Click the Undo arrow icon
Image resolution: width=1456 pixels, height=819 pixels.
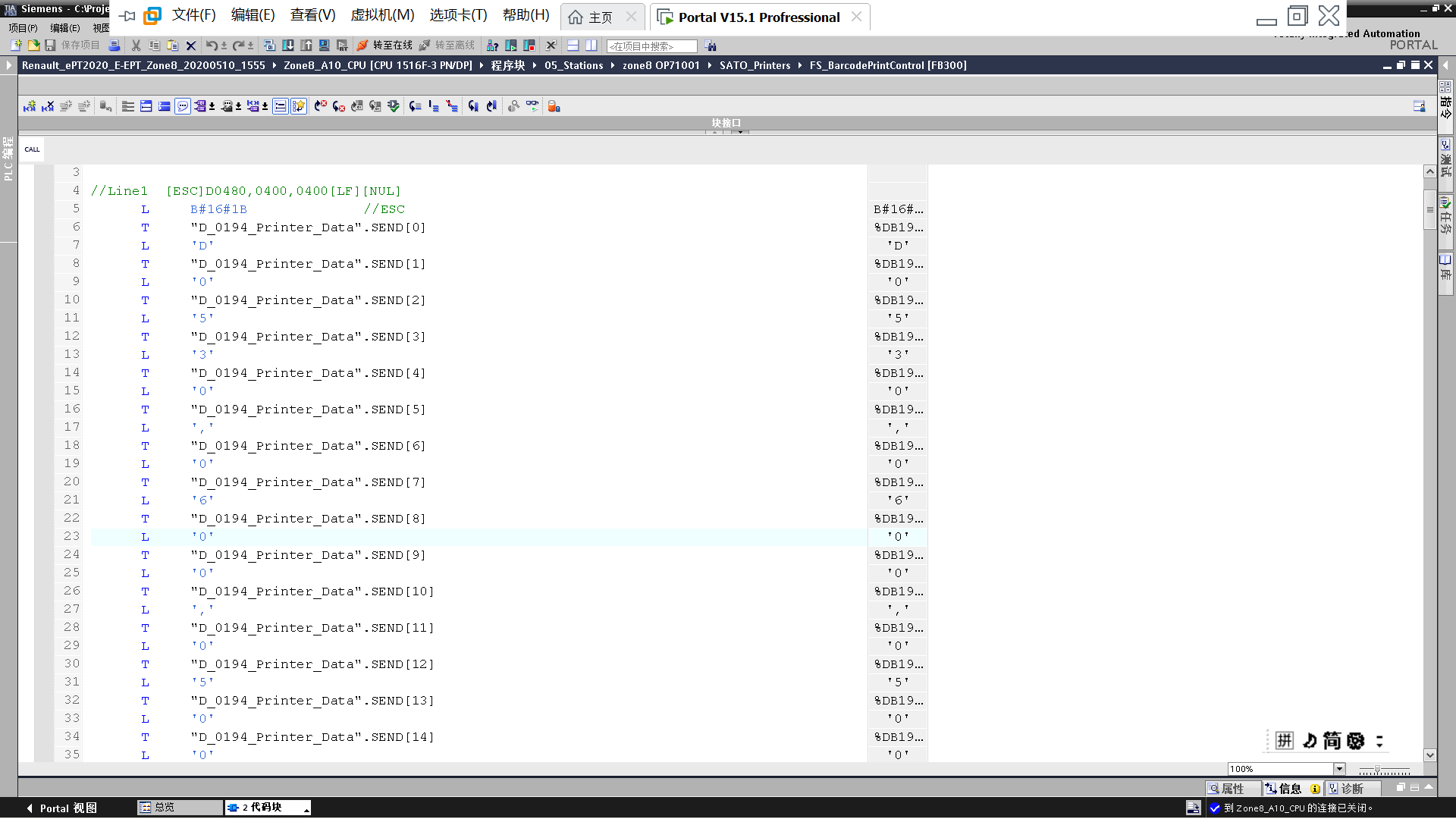[x=212, y=45]
